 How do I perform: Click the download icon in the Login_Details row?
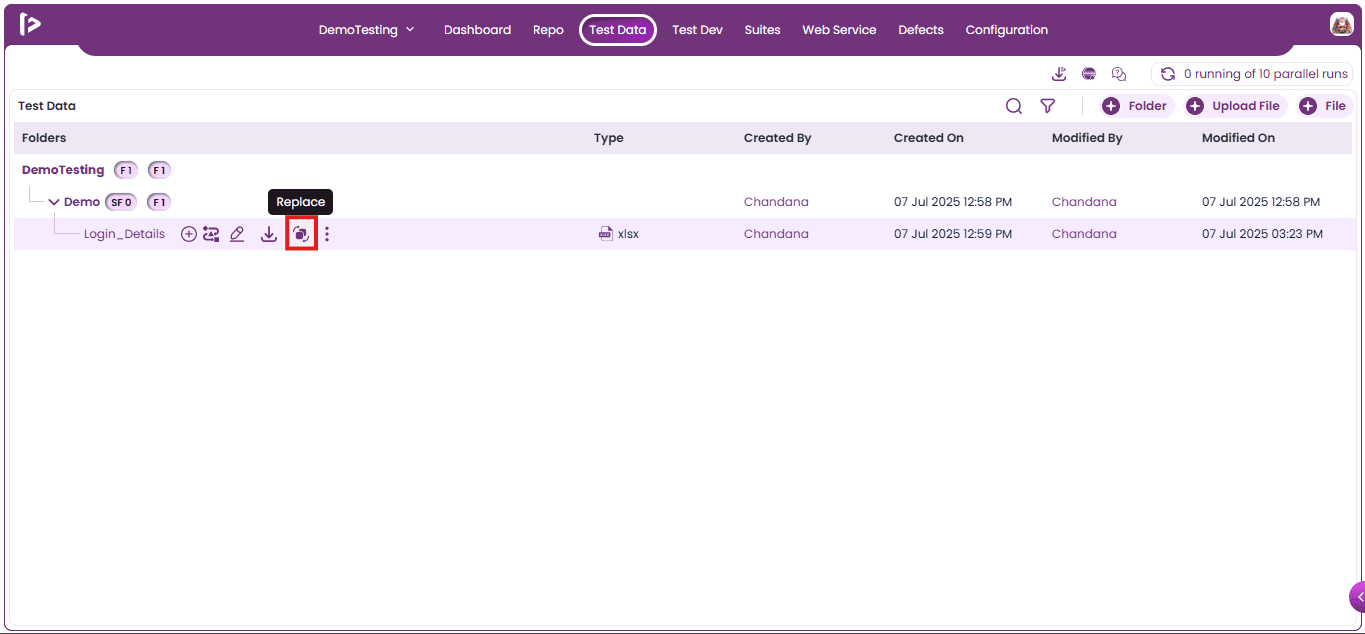coord(269,234)
